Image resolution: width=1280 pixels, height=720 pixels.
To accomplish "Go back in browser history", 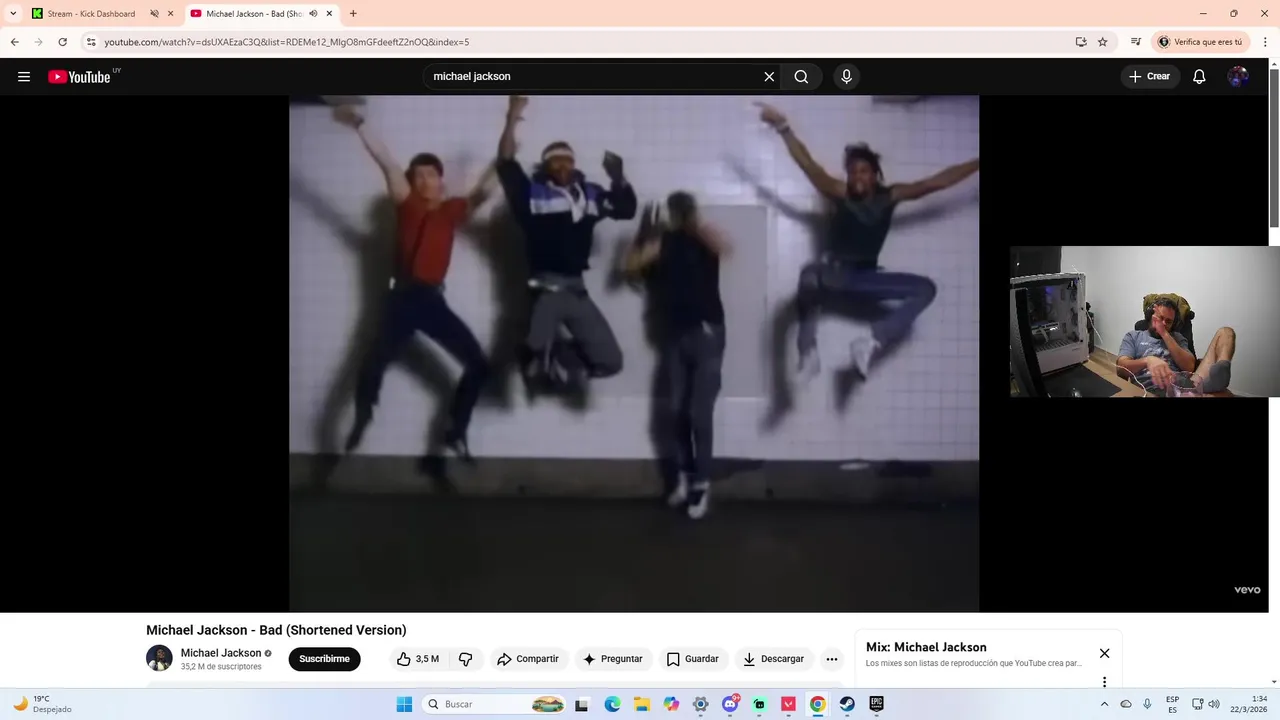I will click(x=15, y=42).
